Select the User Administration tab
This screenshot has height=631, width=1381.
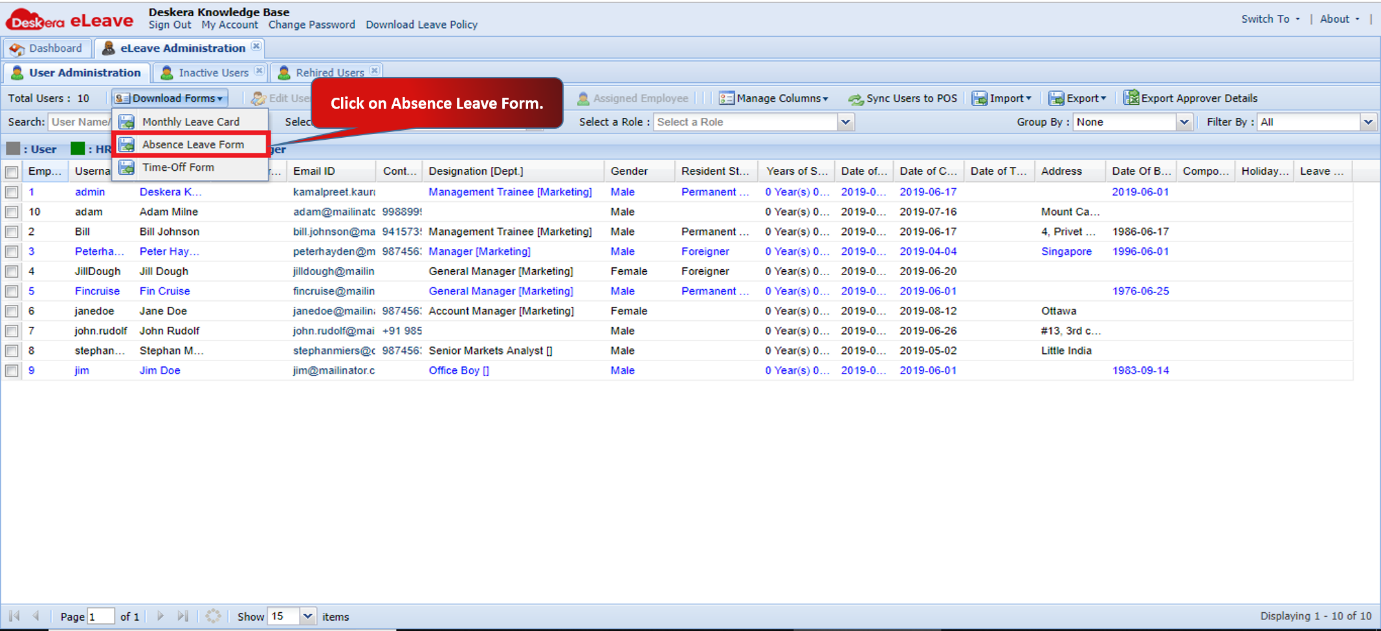pyautogui.click(x=77, y=73)
